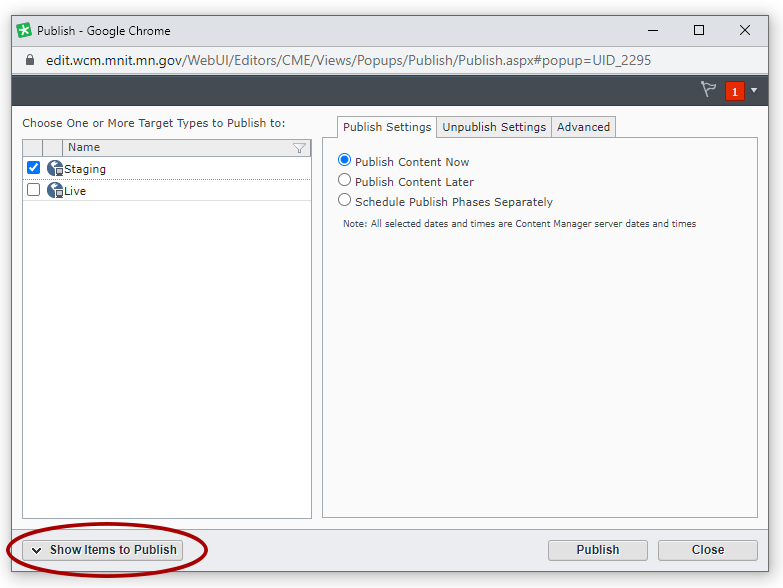Select Publish Content Now radio button
The height and width of the screenshot is (588, 783).
(x=345, y=160)
